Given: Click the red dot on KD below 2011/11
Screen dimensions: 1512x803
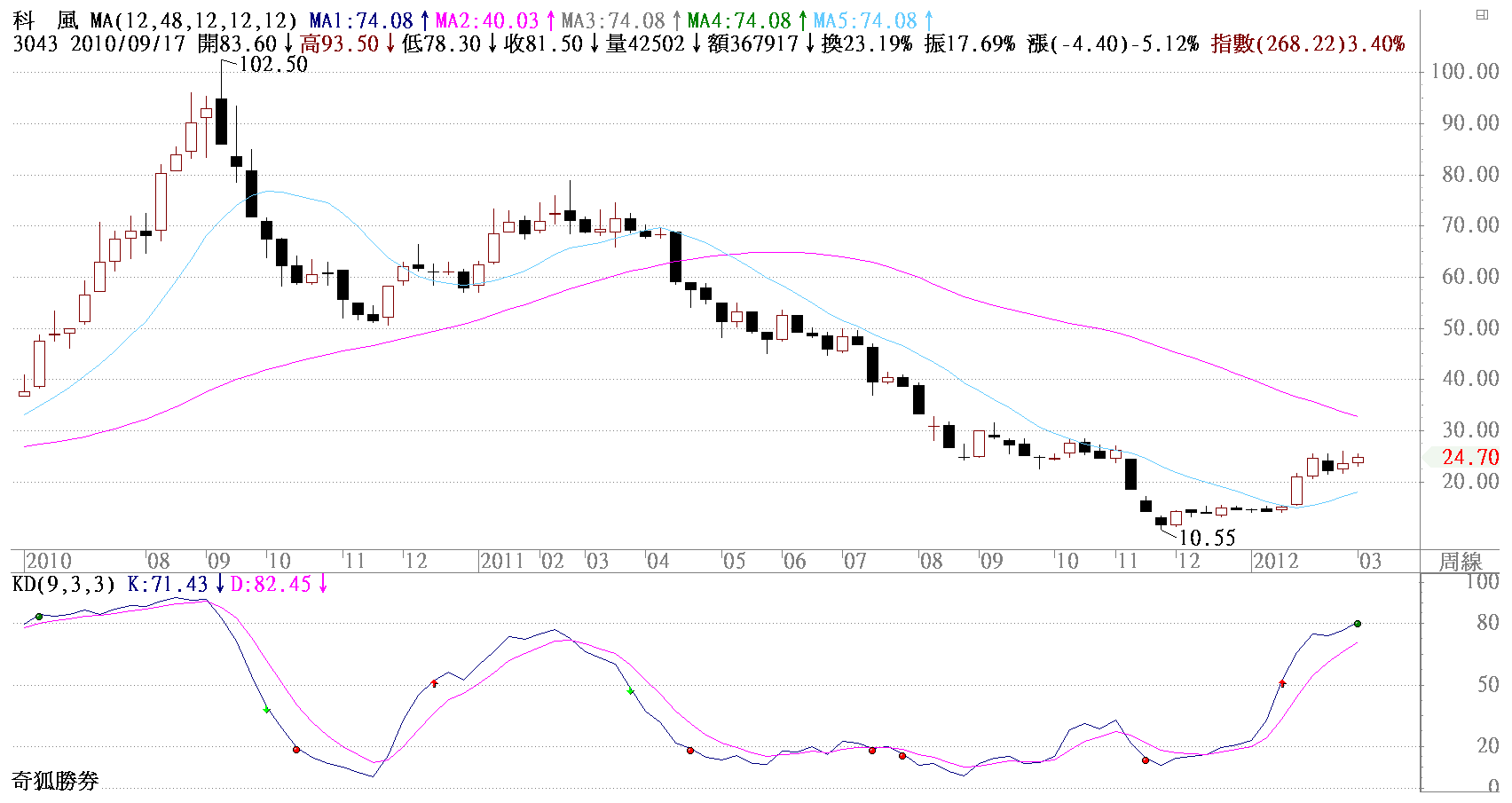Looking at the screenshot, I should (x=1146, y=760).
